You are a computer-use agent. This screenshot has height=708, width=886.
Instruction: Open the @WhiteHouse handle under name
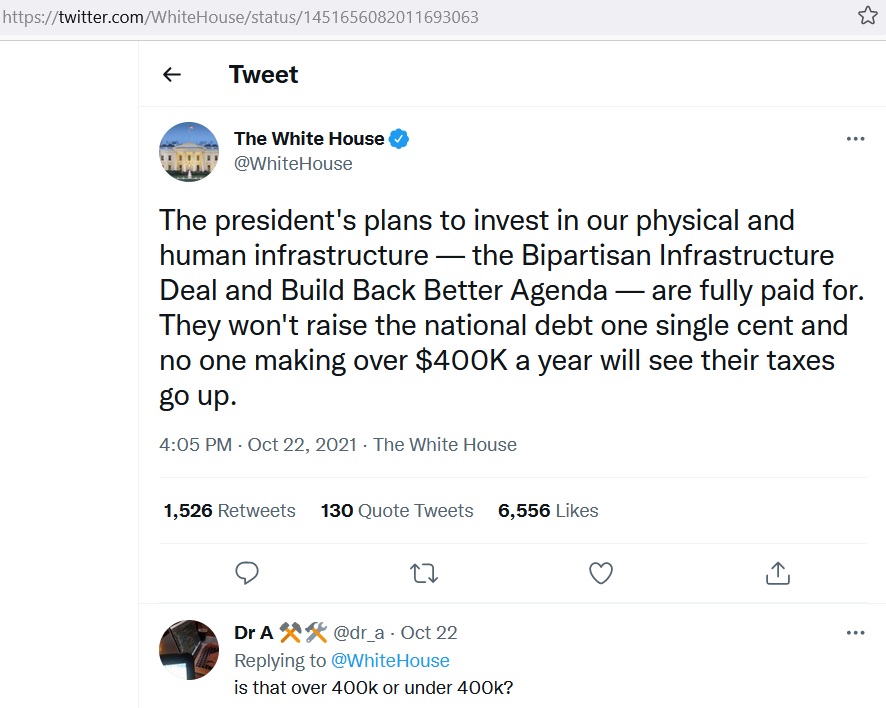[x=293, y=164]
